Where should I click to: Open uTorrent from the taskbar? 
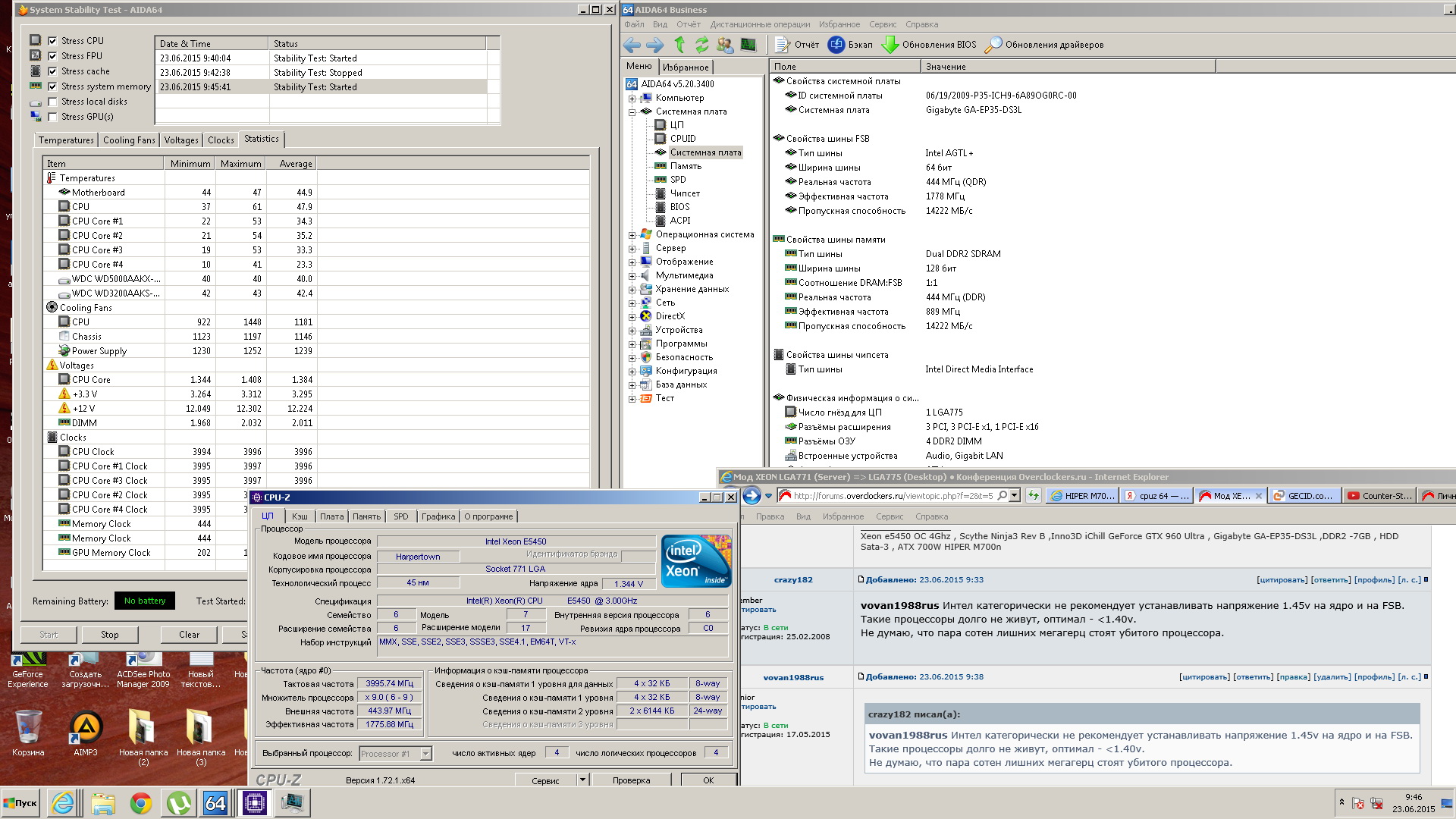179,803
